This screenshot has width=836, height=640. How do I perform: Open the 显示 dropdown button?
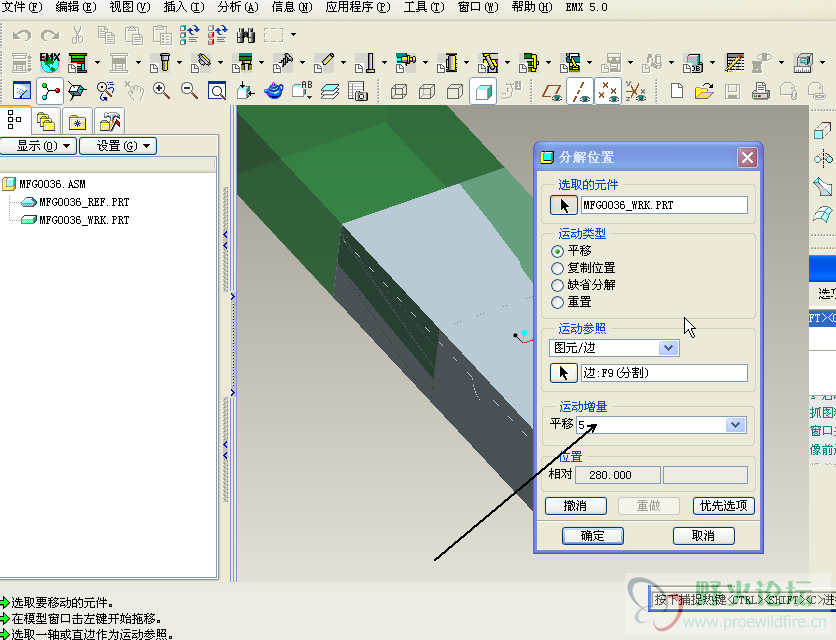pyautogui.click(x=38, y=146)
